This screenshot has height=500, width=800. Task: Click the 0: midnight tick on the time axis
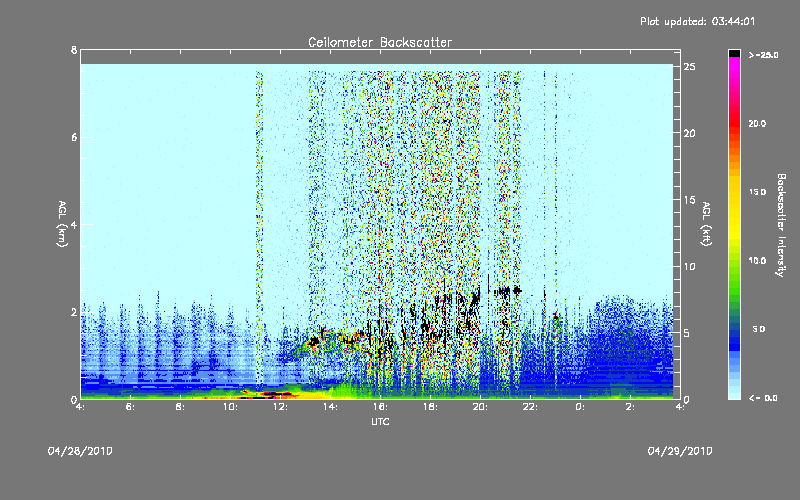580,407
